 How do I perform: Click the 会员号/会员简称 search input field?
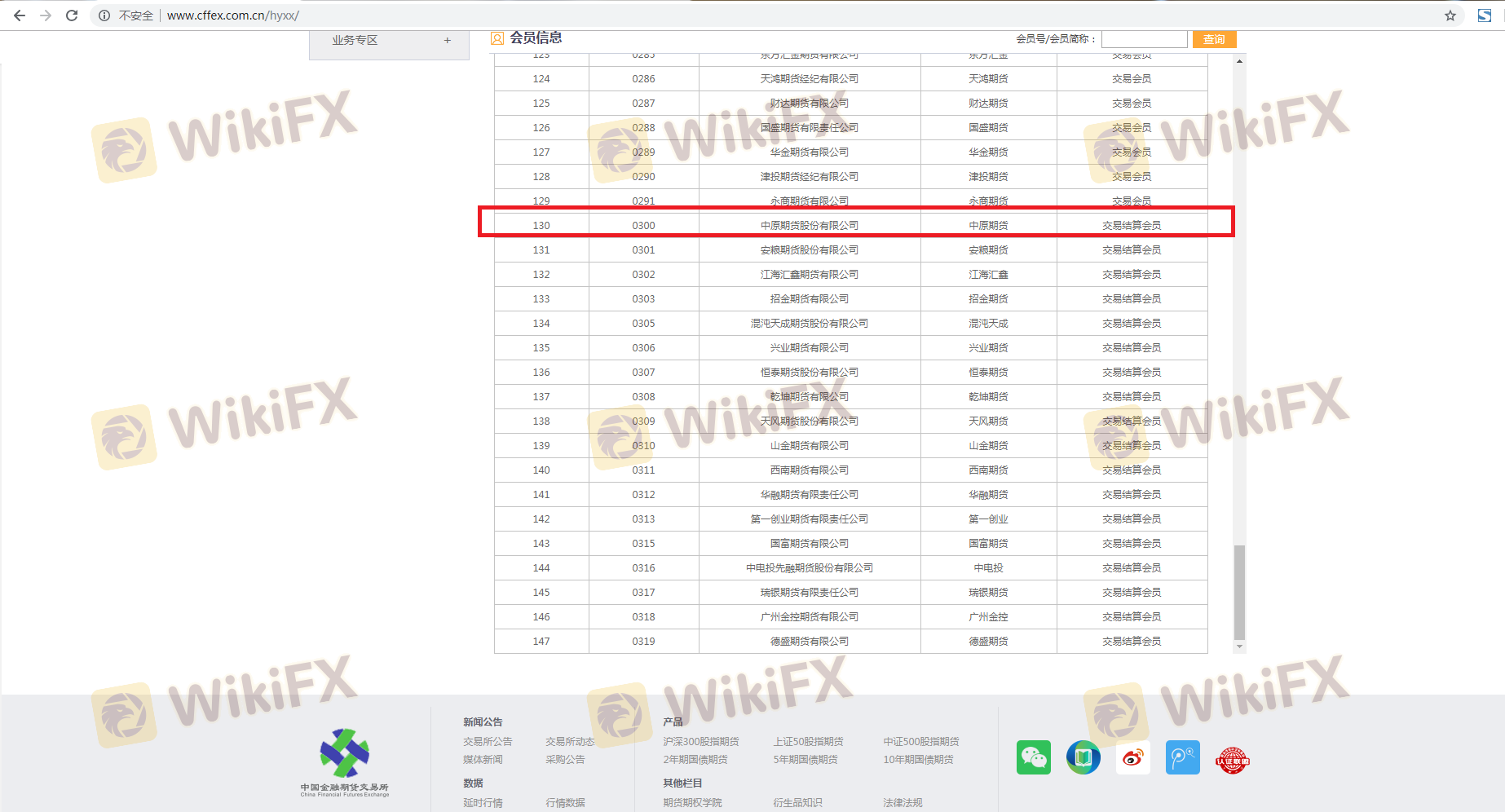pos(1144,39)
